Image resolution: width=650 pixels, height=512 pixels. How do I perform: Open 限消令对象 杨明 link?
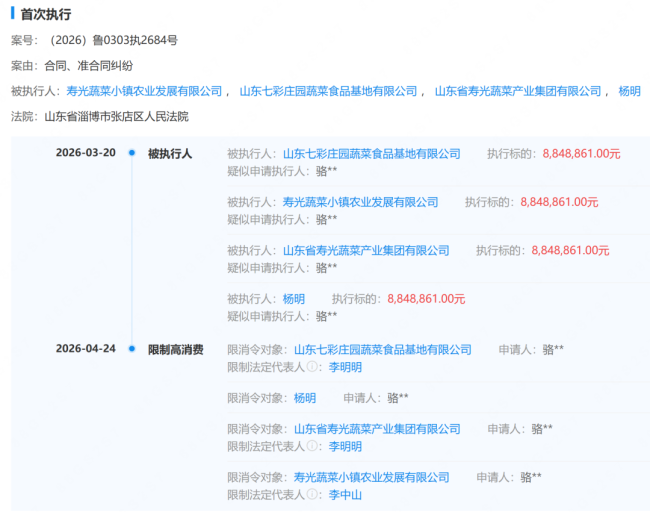click(305, 398)
